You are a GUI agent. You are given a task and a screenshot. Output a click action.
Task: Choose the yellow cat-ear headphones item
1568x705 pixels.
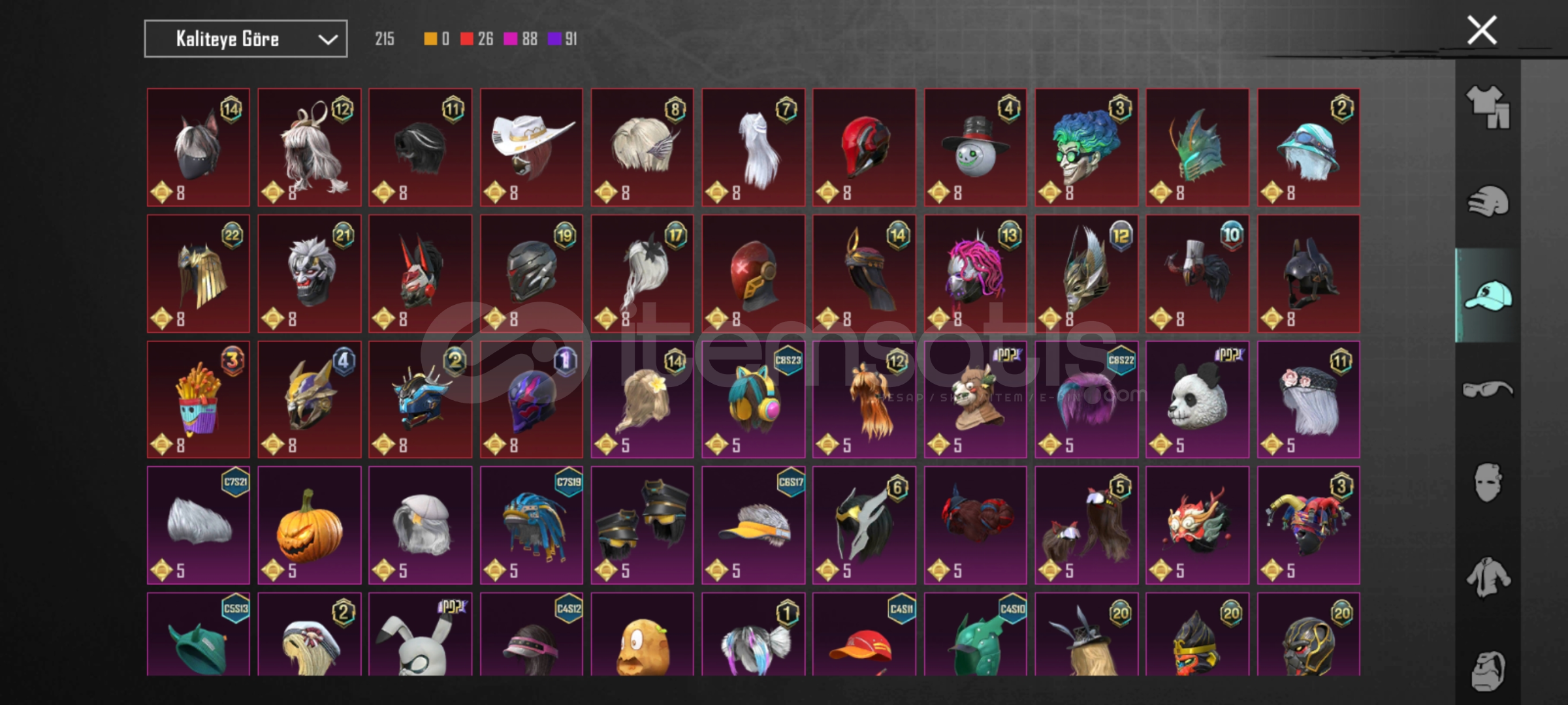[x=754, y=399]
